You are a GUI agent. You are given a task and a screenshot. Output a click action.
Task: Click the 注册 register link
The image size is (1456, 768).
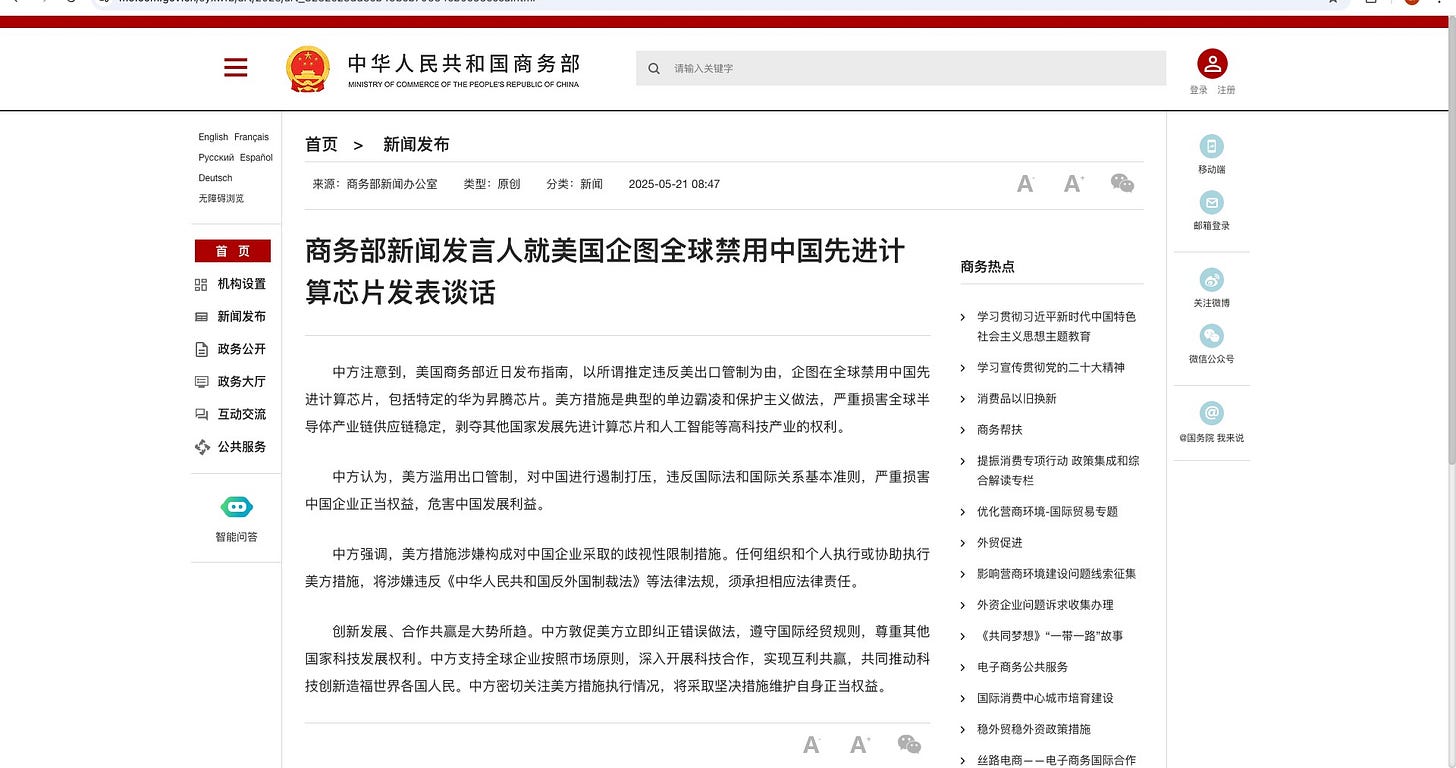(1226, 90)
